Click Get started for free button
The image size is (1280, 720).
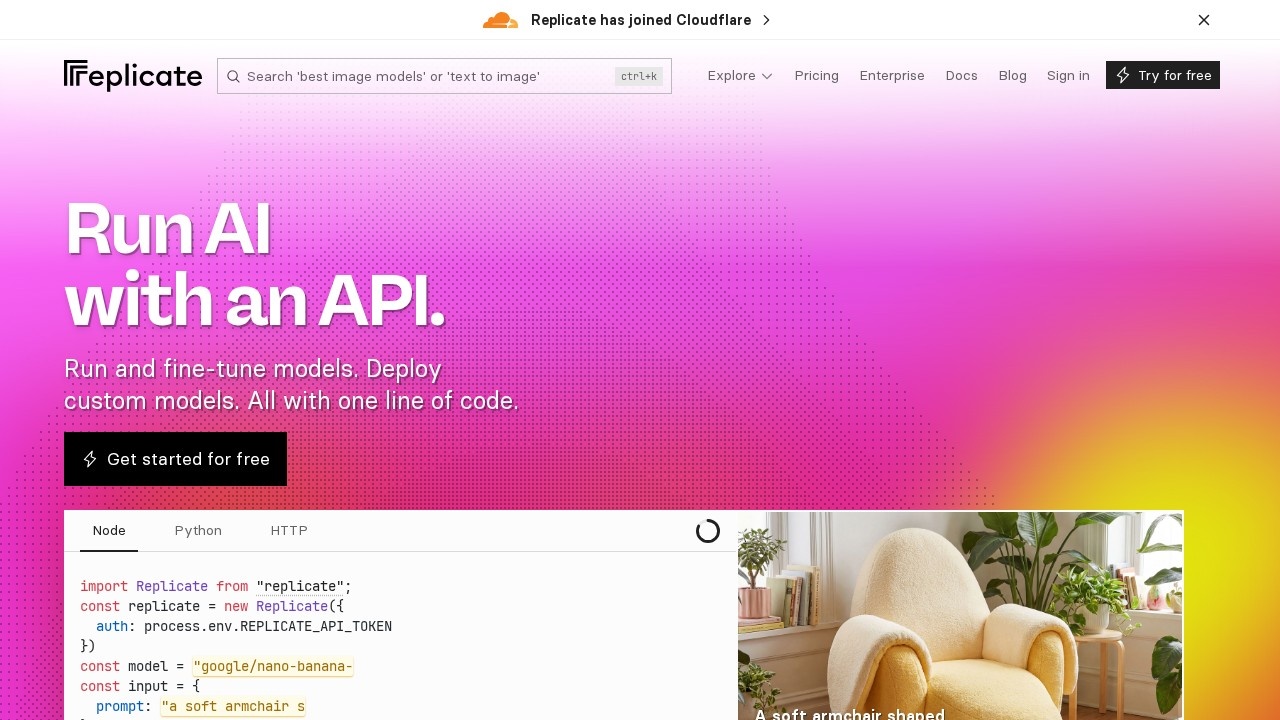(x=175, y=459)
